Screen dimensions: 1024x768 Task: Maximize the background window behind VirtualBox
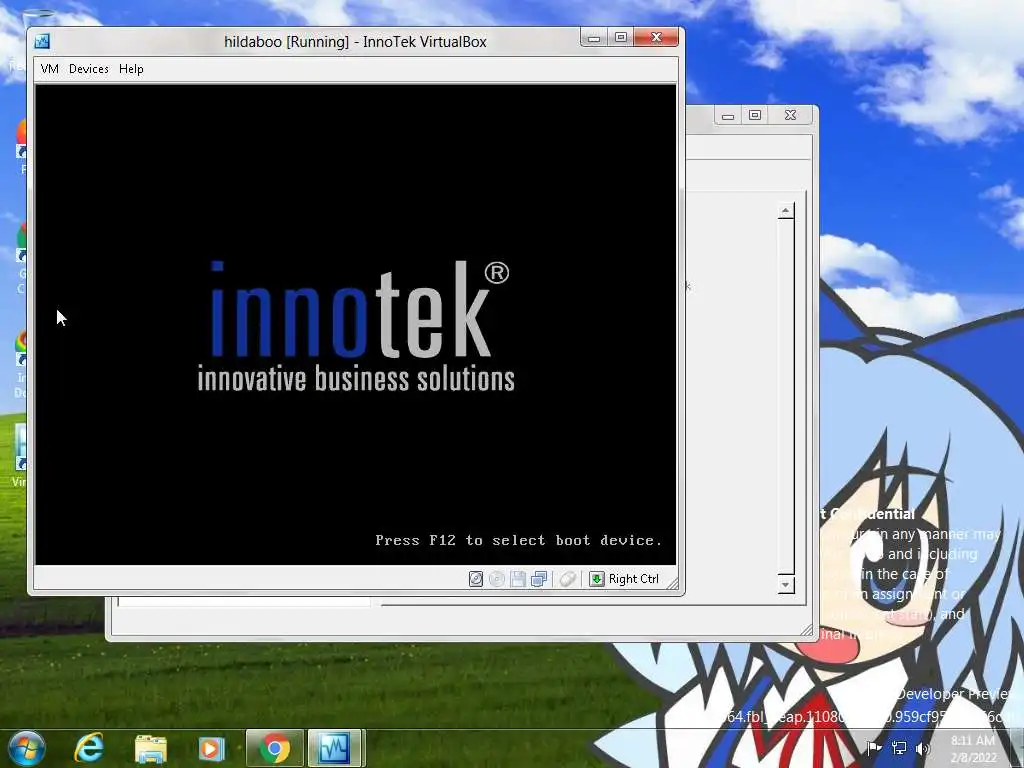pyautogui.click(x=755, y=116)
